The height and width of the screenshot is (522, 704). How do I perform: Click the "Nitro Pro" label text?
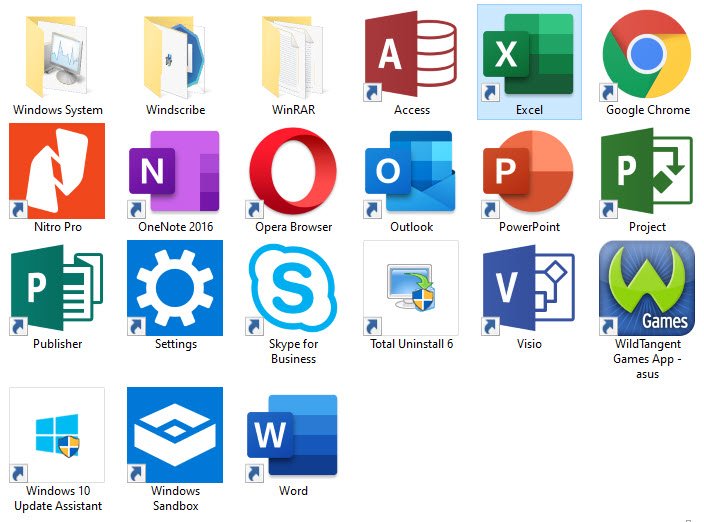58,227
